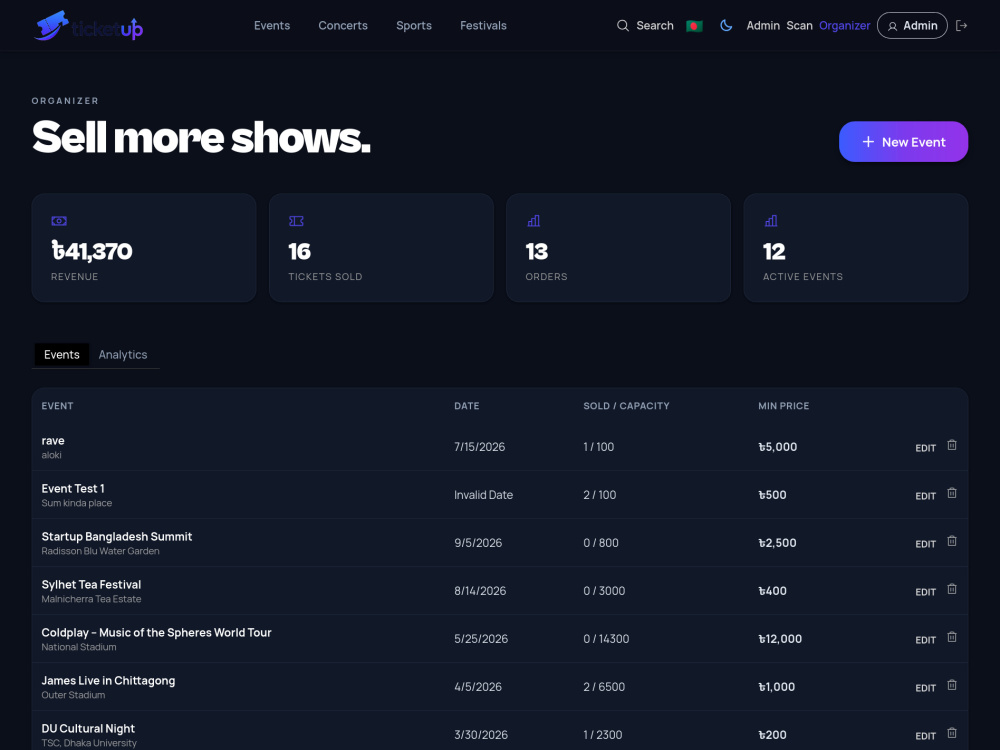The image size is (1000, 750).
Task: Click the Search label in navbar
Action: click(655, 26)
